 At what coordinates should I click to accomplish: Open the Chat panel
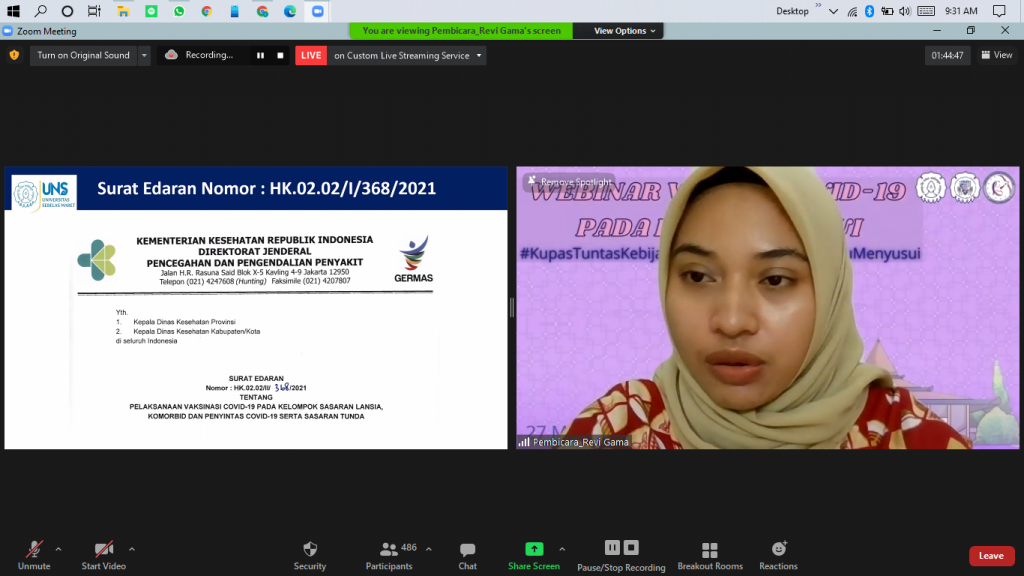[x=467, y=556]
